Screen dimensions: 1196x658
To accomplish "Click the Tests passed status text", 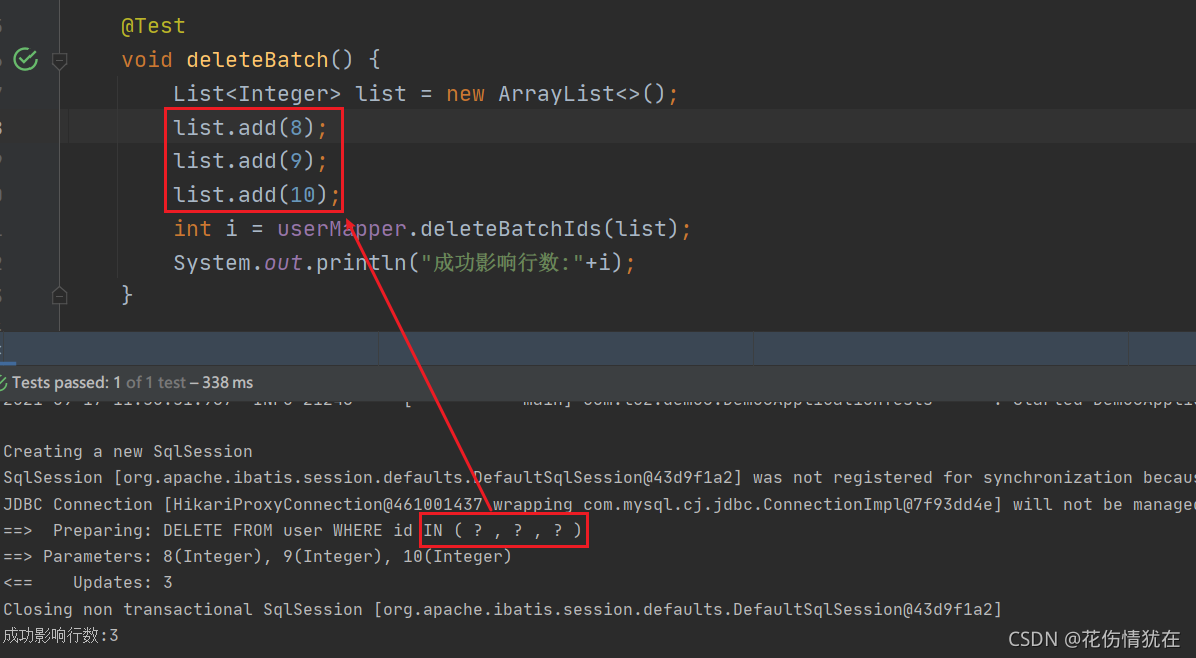I will tap(133, 383).
